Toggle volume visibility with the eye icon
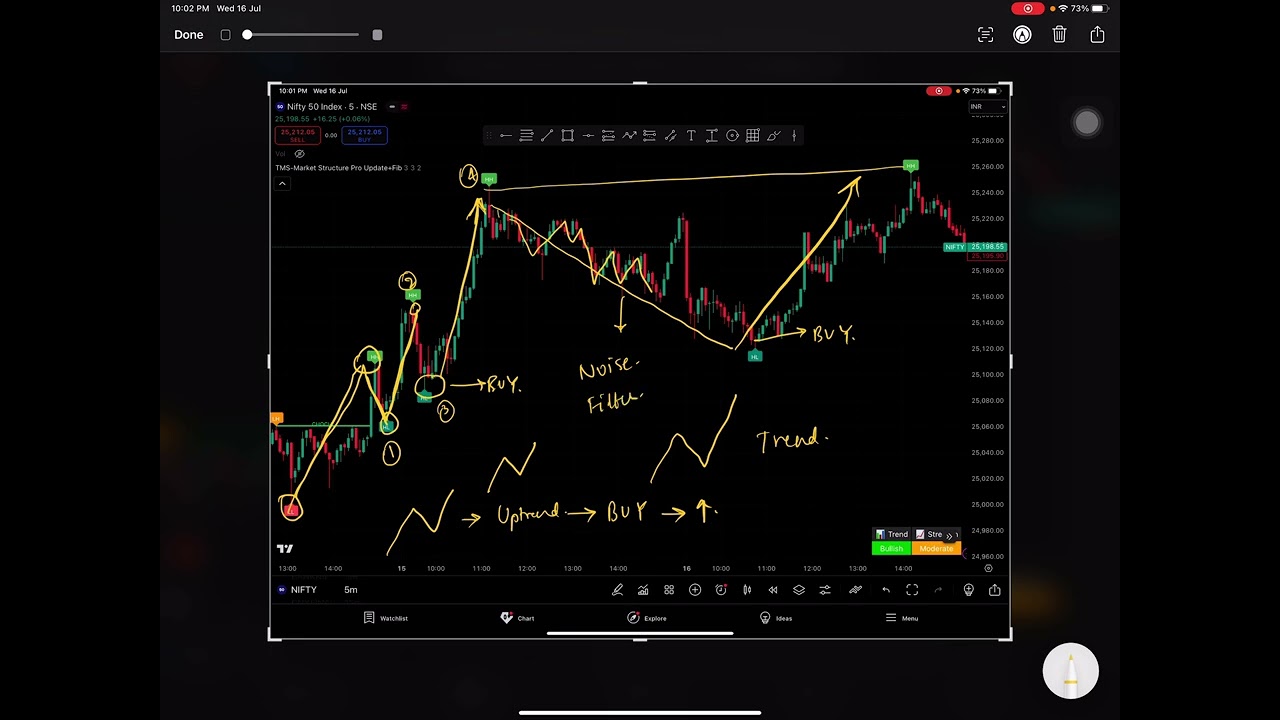Viewport: 1280px width, 720px height. [299, 154]
